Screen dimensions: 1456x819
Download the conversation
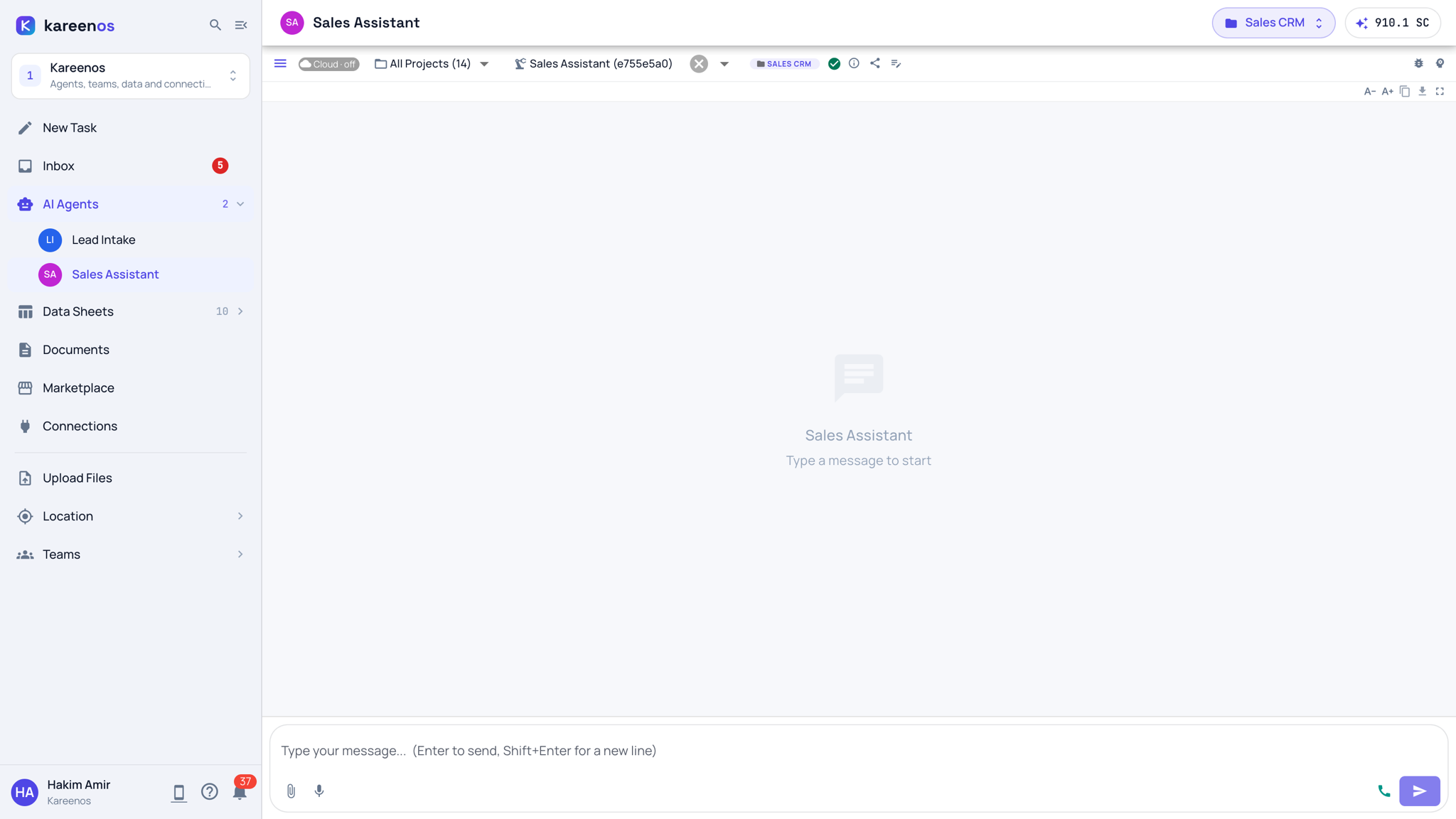pyautogui.click(x=1422, y=91)
